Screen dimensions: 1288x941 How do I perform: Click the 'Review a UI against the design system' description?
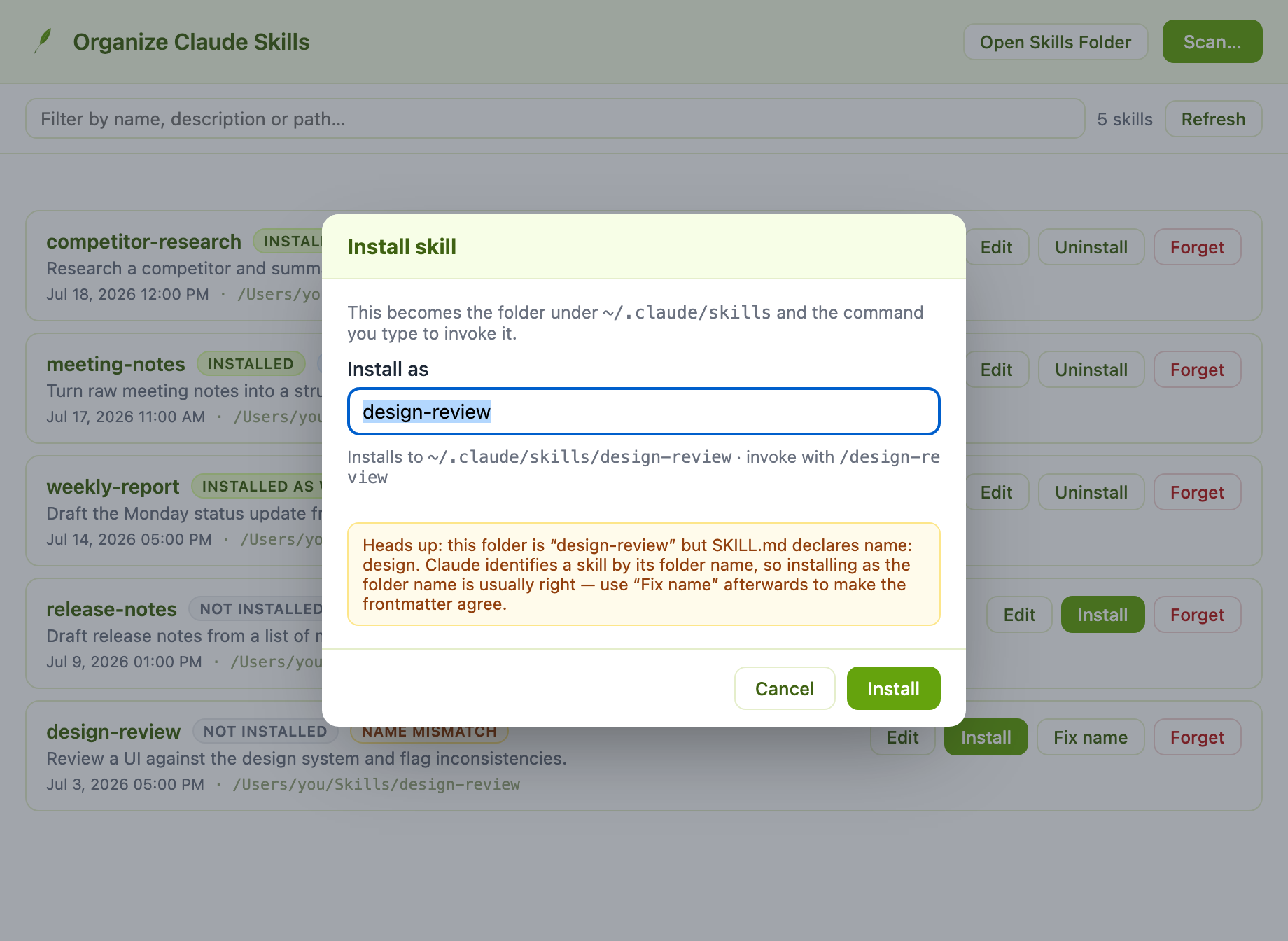point(307,758)
